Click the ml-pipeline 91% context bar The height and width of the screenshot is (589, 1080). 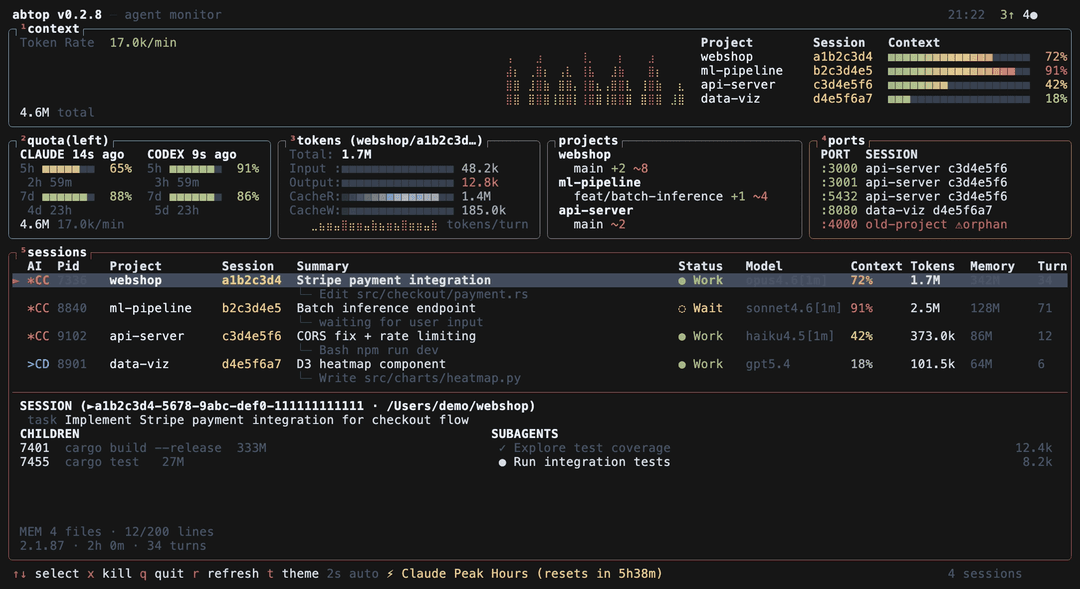(959, 71)
